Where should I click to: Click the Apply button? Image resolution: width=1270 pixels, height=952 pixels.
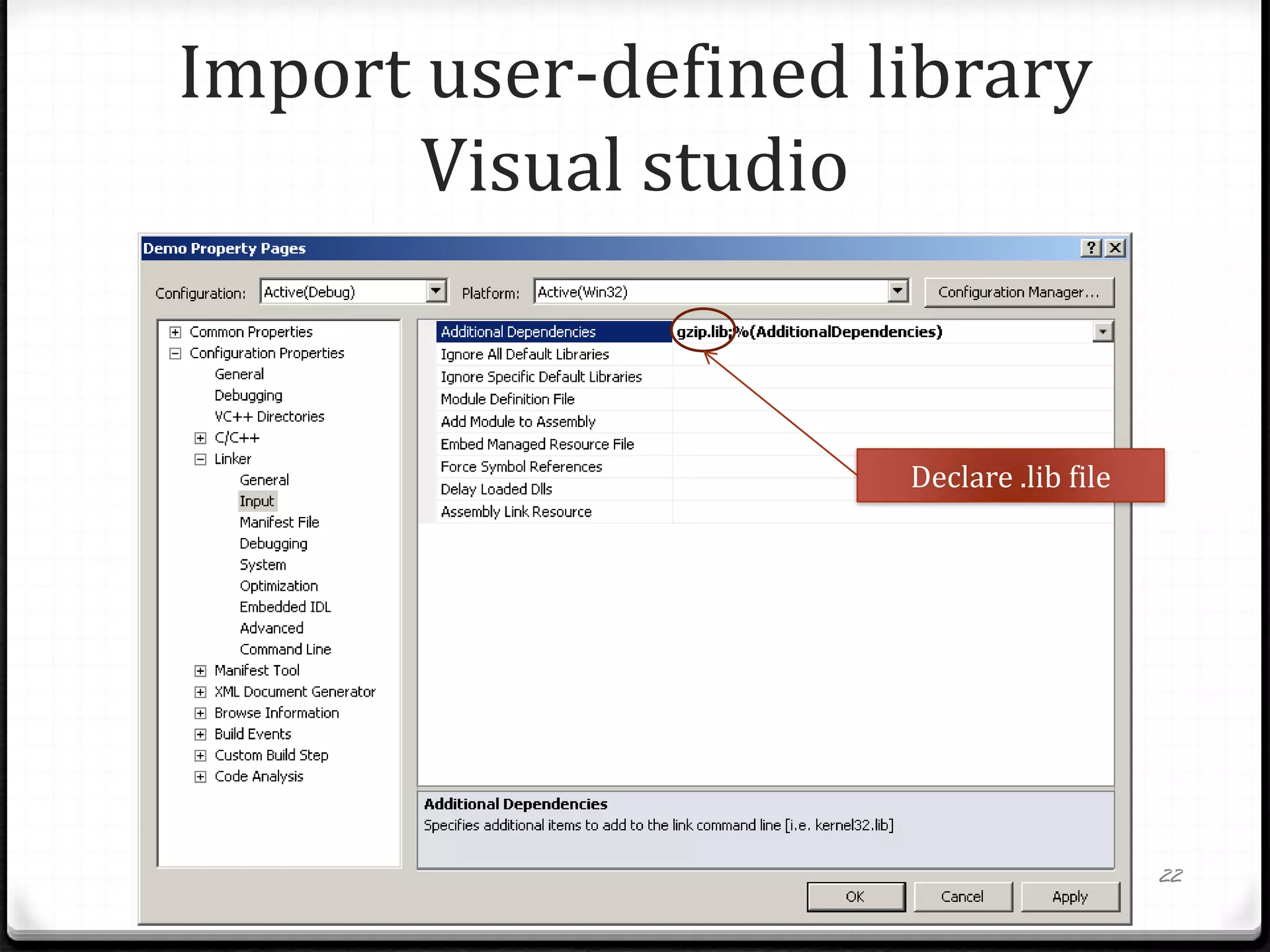pyautogui.click(x=1070, y=897)
